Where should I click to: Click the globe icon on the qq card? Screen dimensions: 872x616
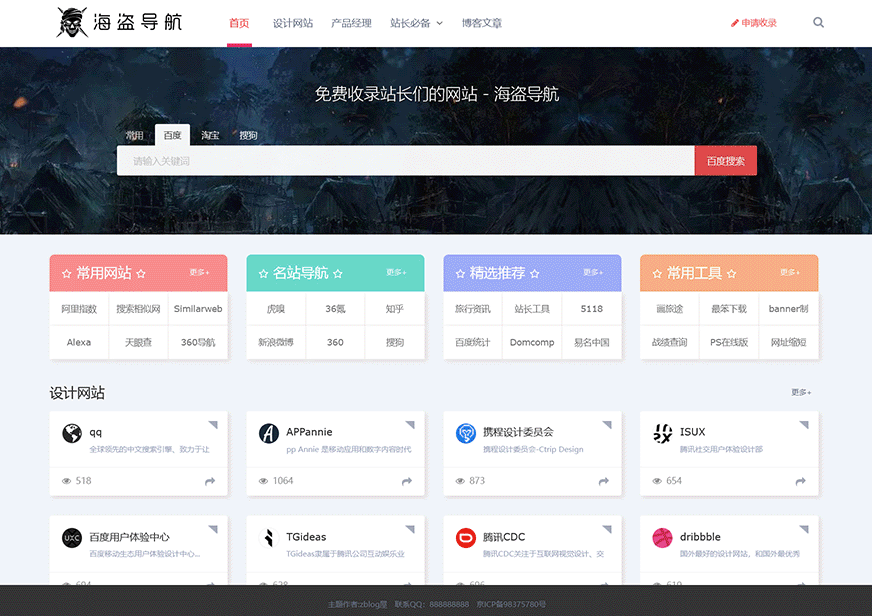point(70,434)
